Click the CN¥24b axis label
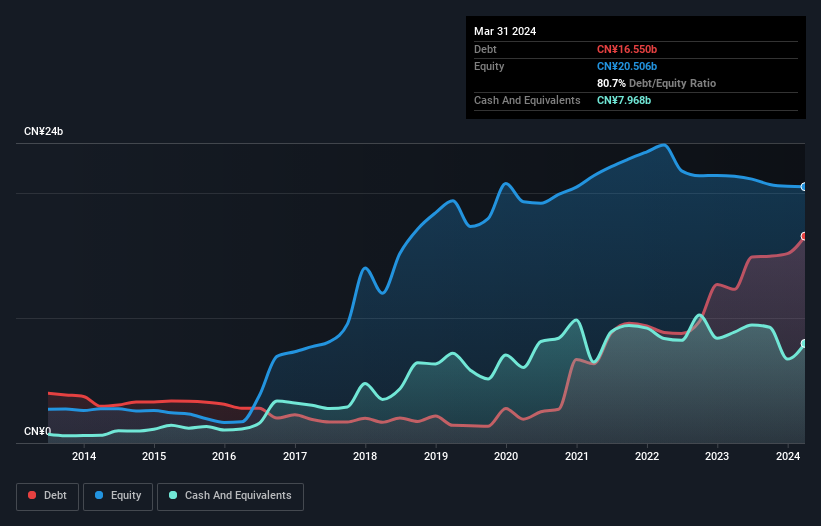The width and height of the screenshot is (821, 526). [x=43, y=131]
